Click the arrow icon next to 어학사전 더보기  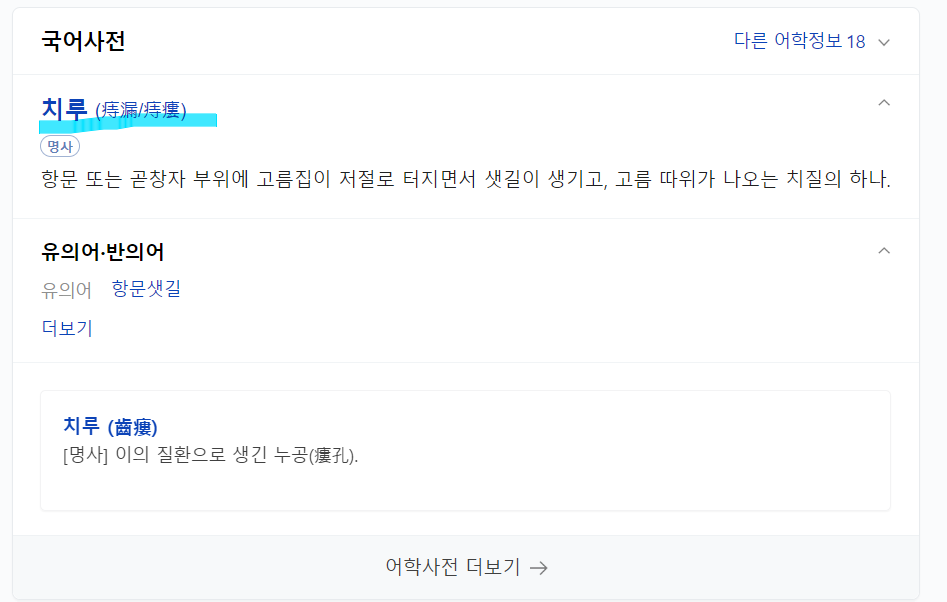coord(538,565)
